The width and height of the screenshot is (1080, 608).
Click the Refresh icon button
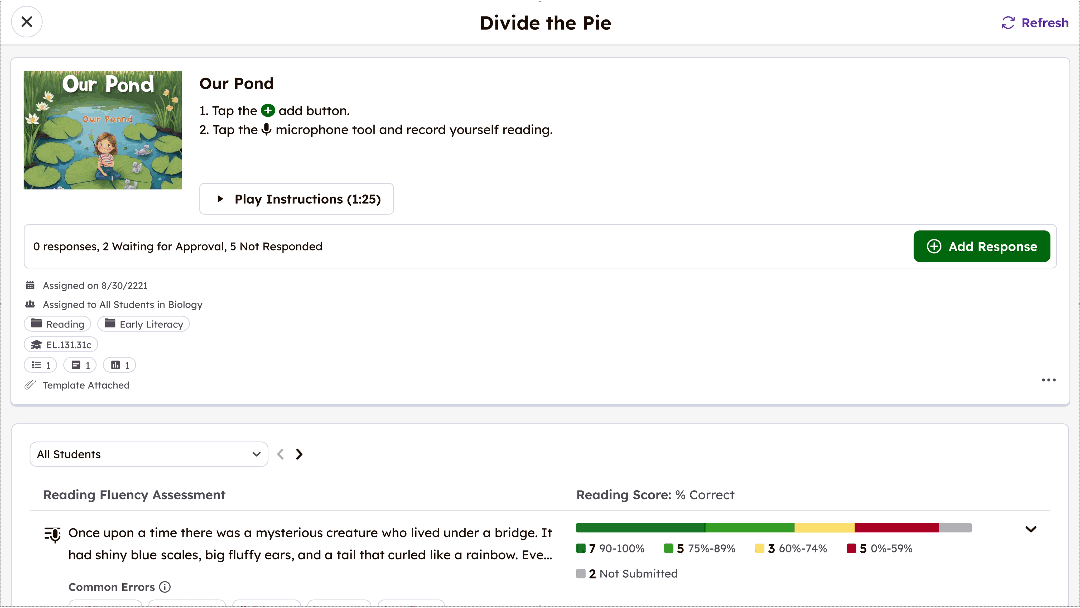coord(1009,23)
